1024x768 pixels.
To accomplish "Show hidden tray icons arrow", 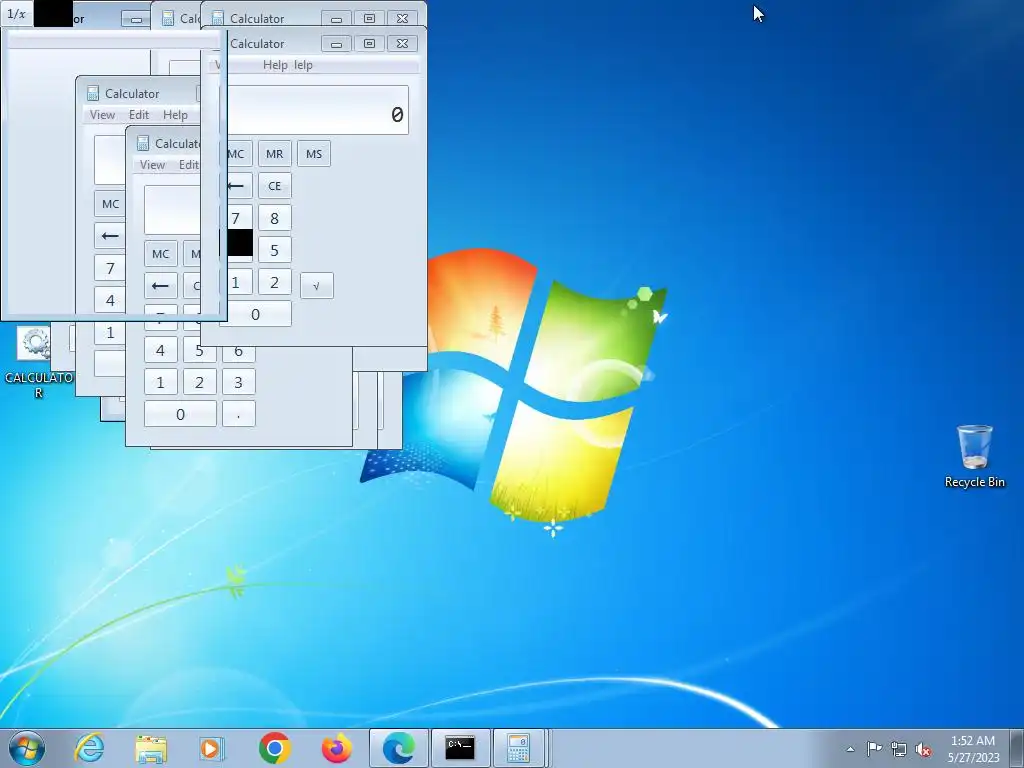I will pyautogui.click(x=850, y=749).
